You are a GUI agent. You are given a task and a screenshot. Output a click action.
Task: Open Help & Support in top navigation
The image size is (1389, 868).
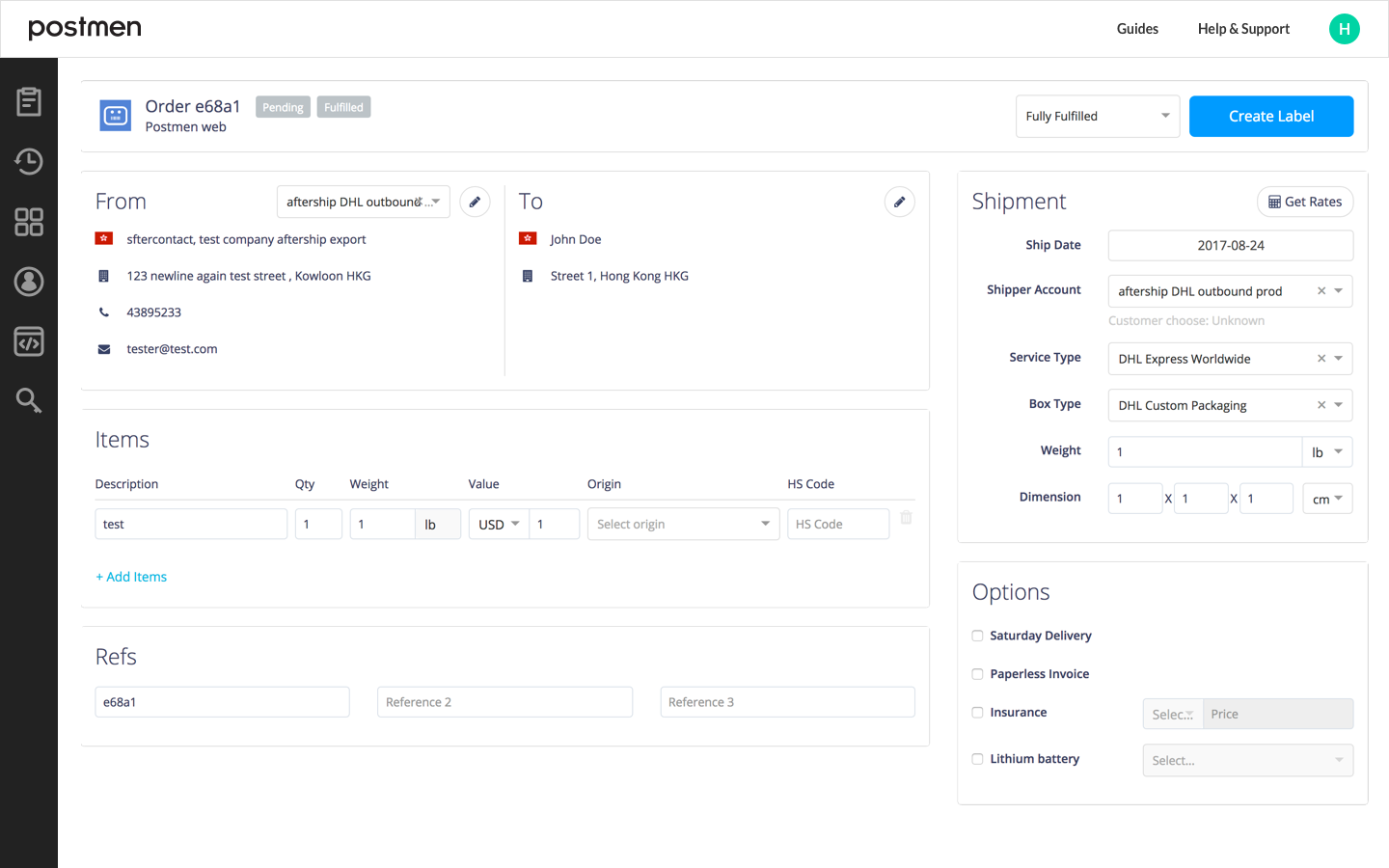click(x=1243, y=29)
